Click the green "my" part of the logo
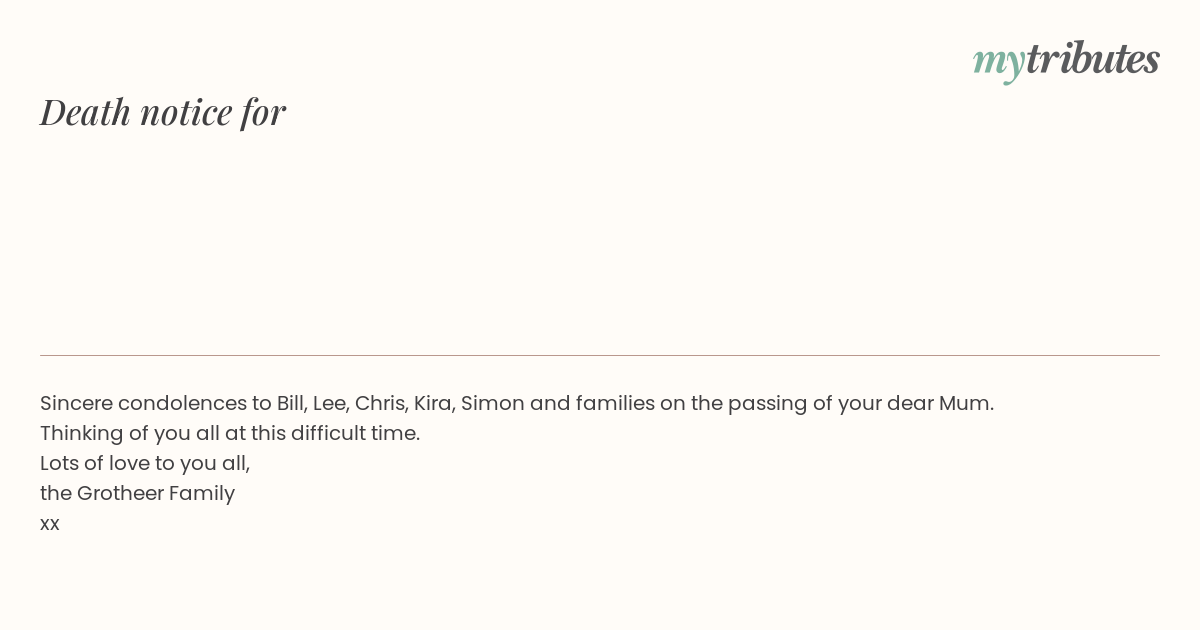The image size is (1200, 630). (998, 63)
